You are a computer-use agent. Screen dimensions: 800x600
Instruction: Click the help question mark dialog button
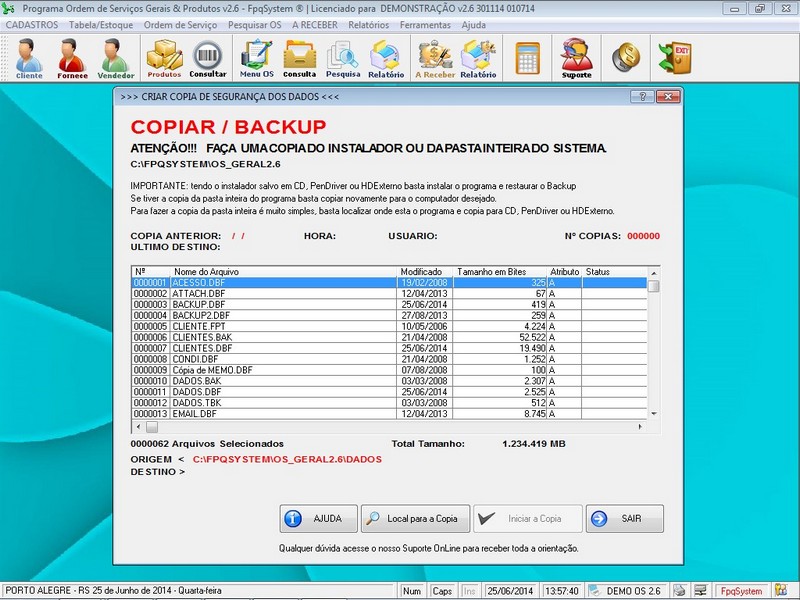(x=642, y=96)
